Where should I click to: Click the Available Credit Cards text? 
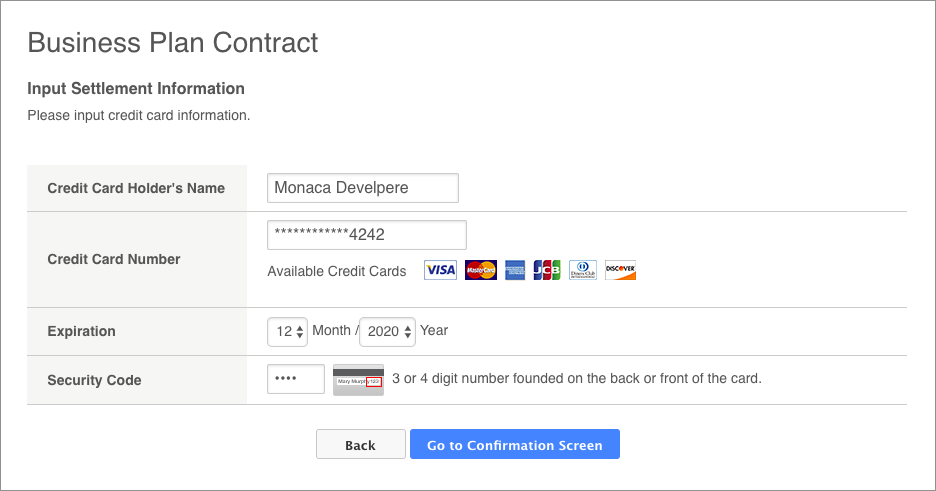coord(337,271)
